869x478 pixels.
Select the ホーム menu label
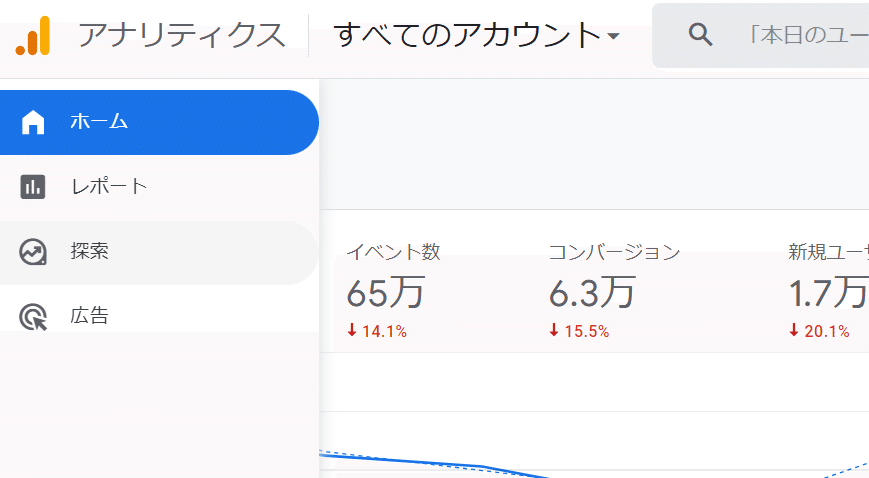tap(99, 122)
